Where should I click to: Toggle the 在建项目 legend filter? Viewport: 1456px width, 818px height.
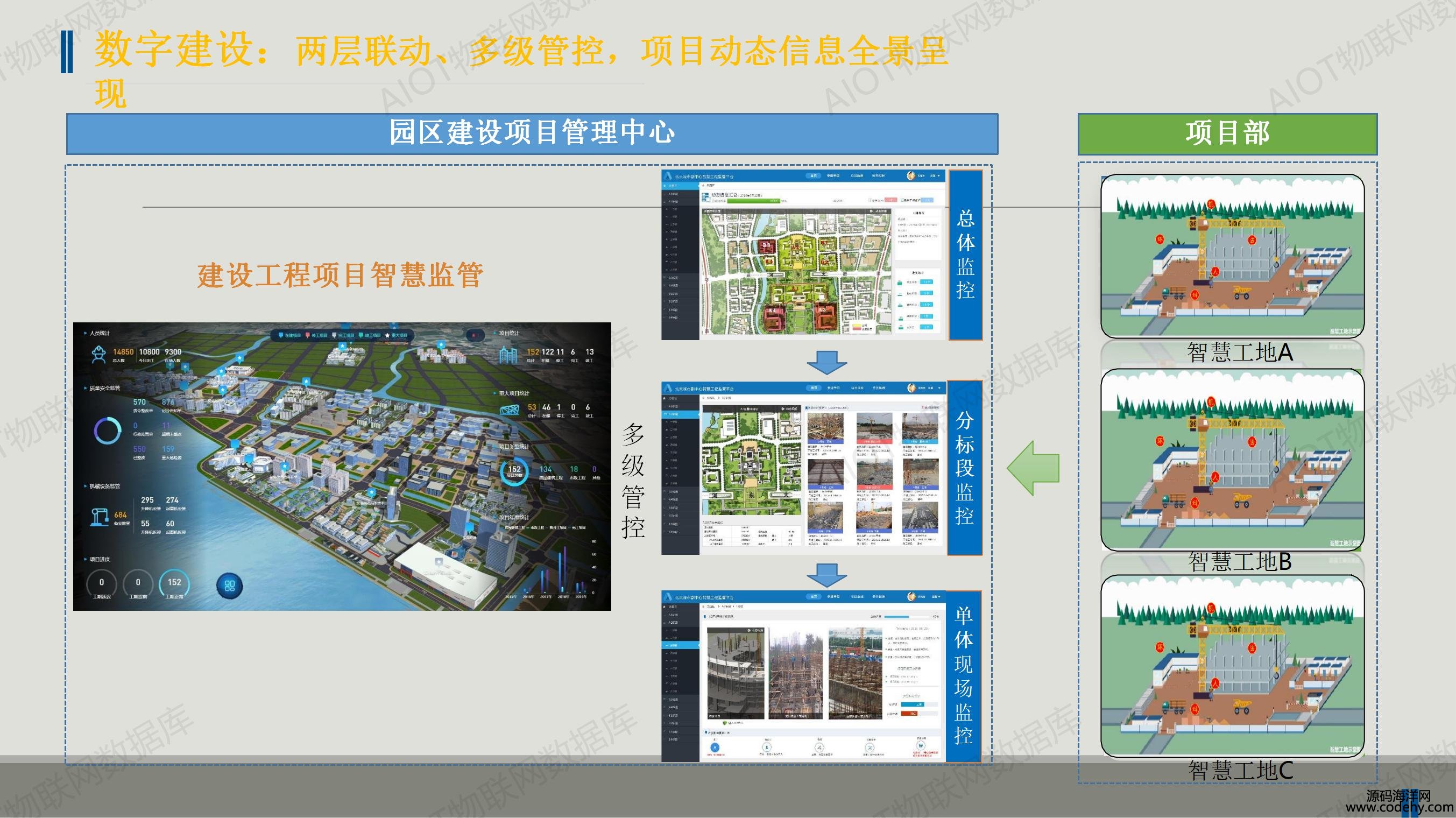(x=289, y=335)
